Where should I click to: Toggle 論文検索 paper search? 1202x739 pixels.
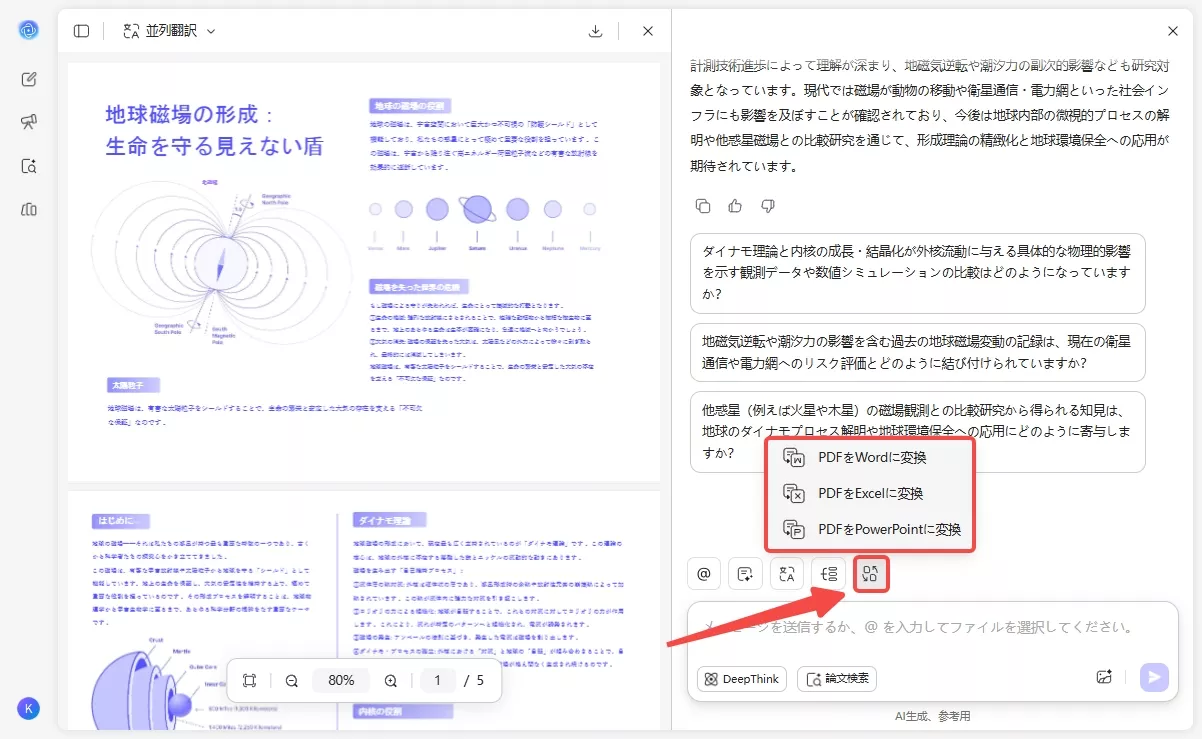pyautogui.click(x=837, y=679)
